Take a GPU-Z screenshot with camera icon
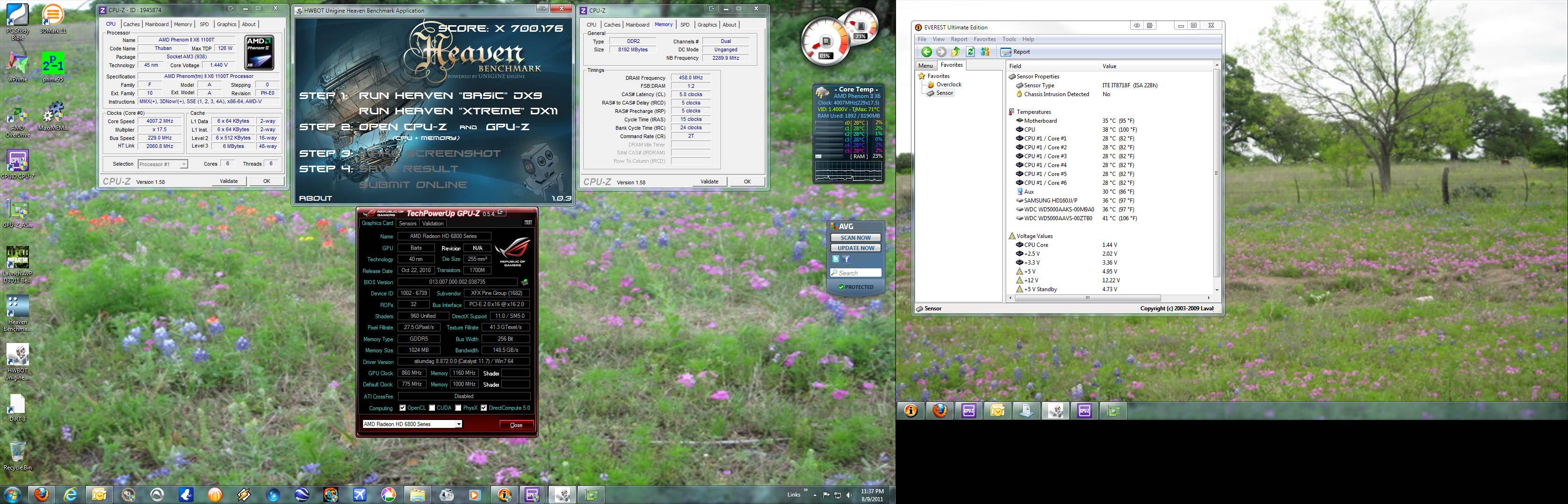 coord(528,223)
